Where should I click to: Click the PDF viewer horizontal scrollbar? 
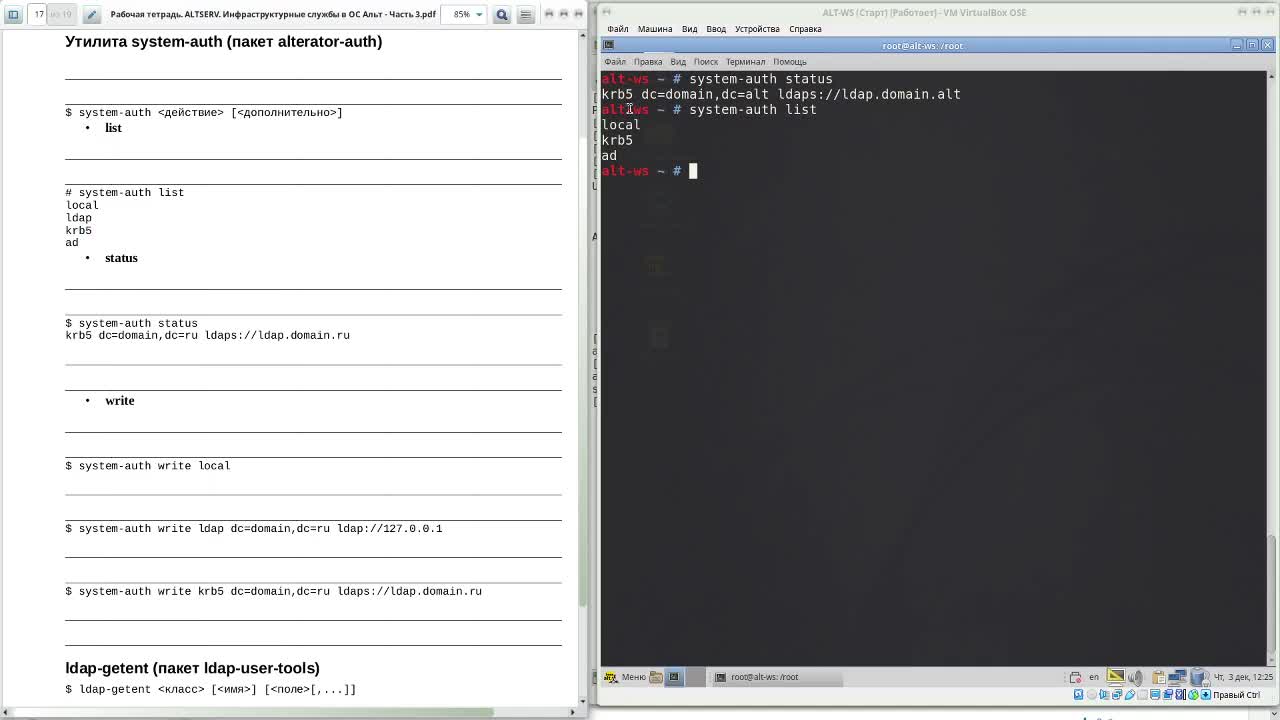(x=290, y=712)
